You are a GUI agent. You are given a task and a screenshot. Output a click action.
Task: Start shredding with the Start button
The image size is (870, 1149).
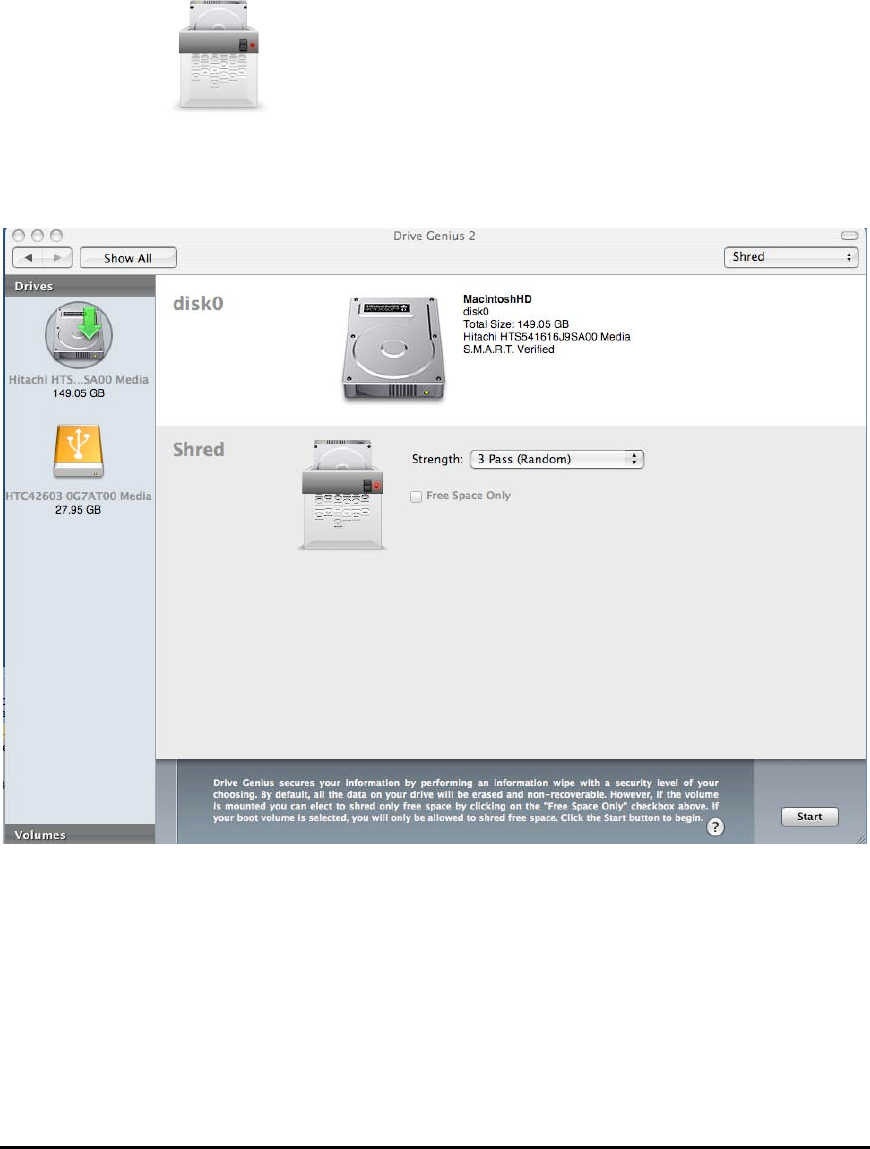pyautogui.click(x=810, y=816)
